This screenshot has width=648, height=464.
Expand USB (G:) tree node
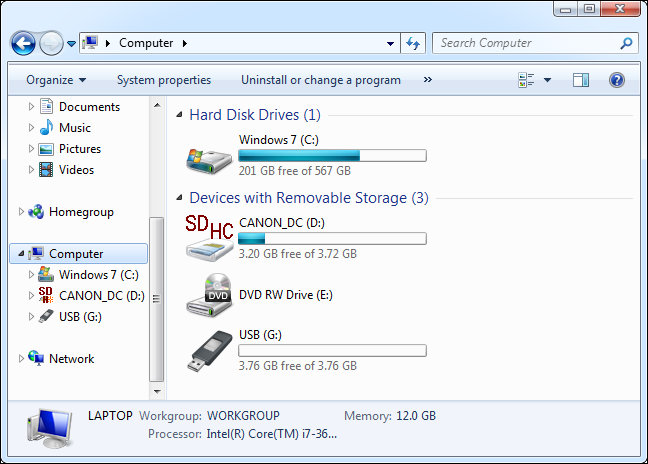pyautogui.click(x=31, y=317)
